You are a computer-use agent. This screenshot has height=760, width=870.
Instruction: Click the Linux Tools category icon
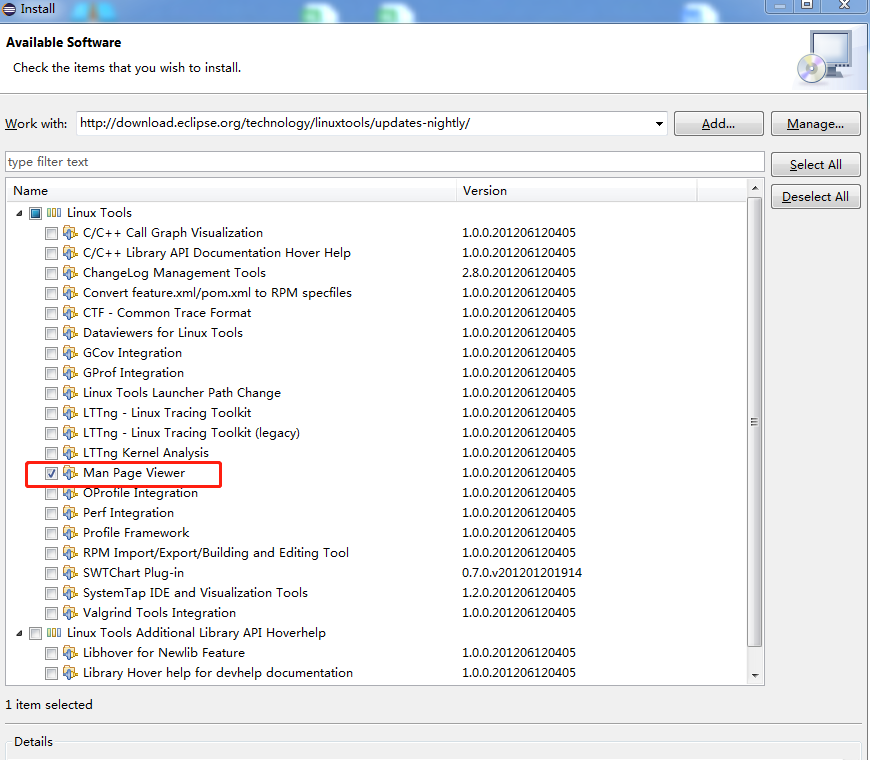54,212
